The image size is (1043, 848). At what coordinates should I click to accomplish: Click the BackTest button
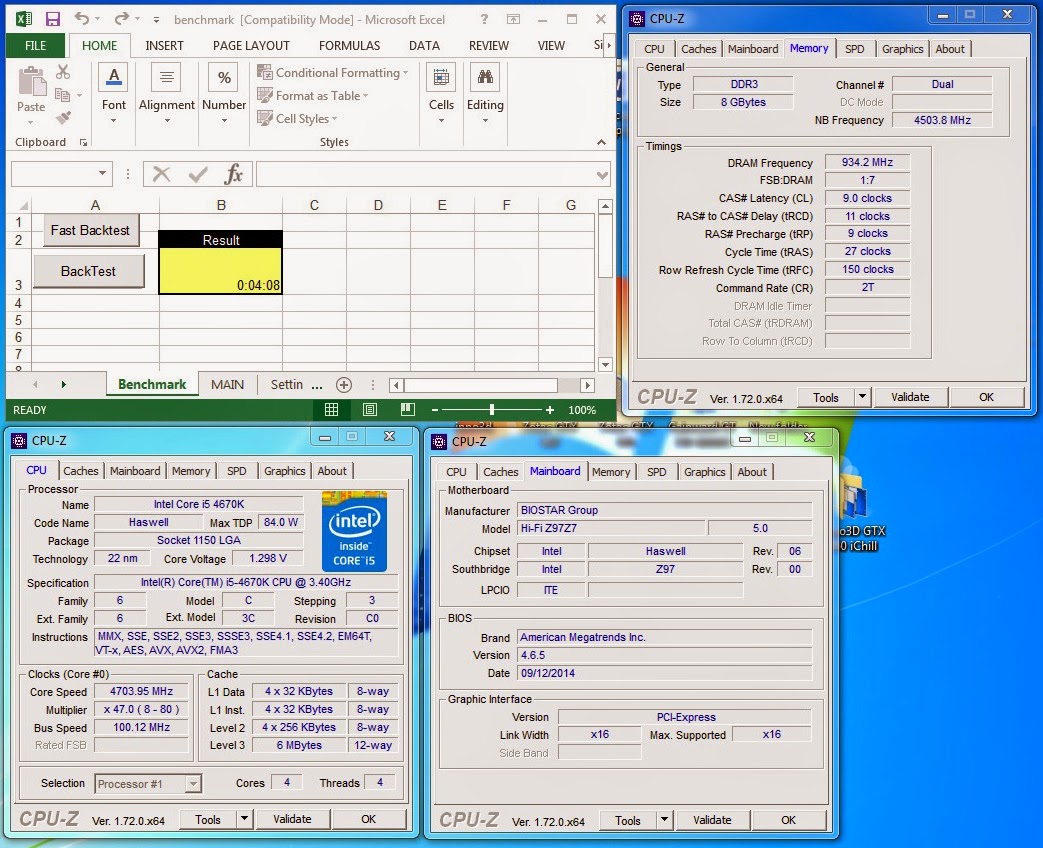(88, 271)
